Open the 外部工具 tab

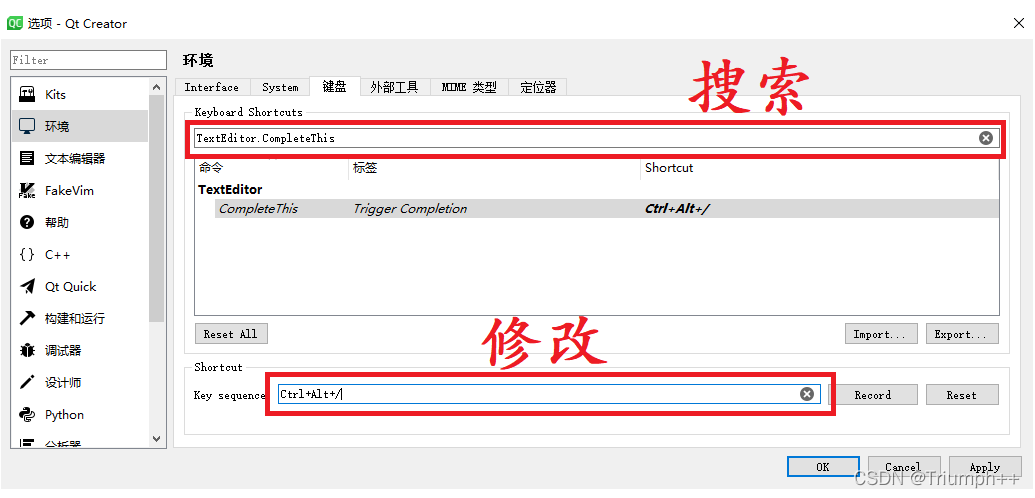tap(394, 87)
